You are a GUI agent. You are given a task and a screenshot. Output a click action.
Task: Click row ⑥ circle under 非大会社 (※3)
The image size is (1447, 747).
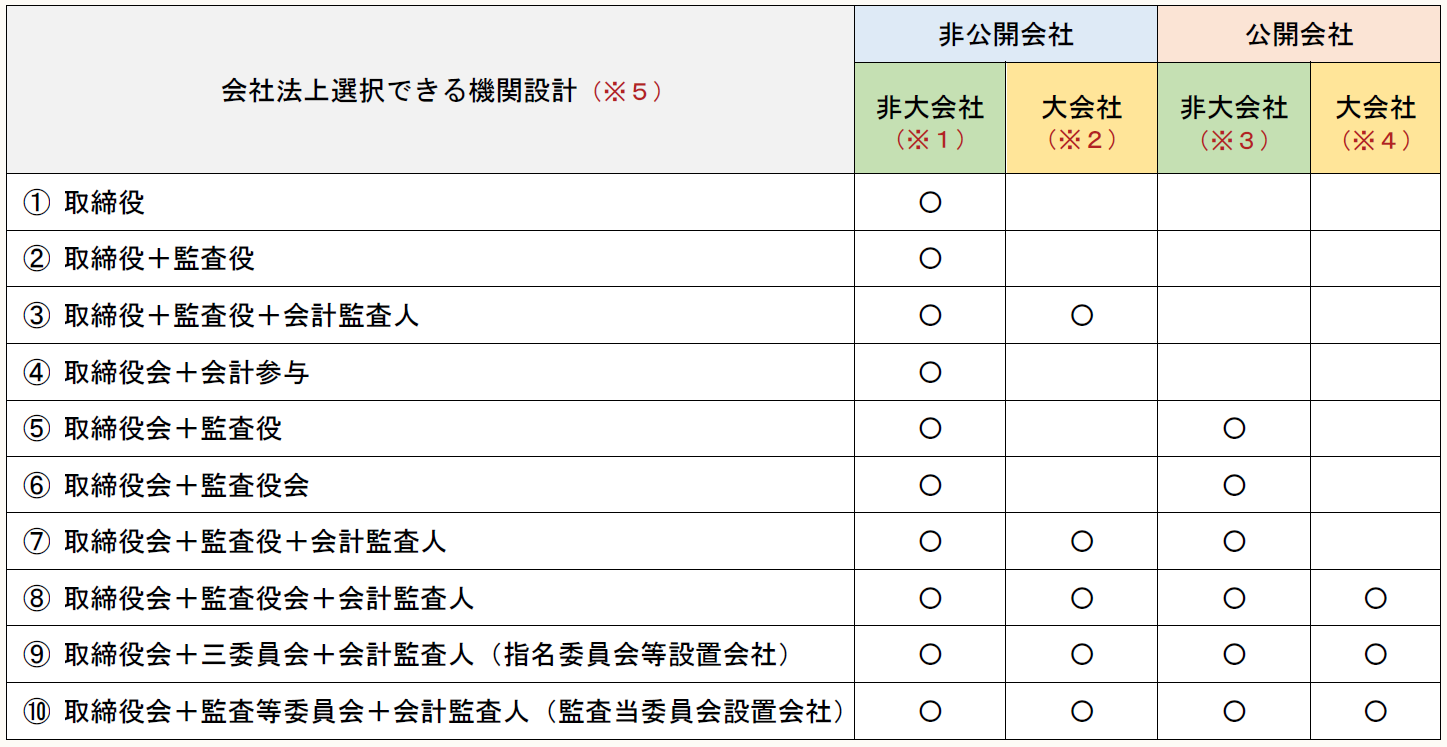click(1234, 485)
